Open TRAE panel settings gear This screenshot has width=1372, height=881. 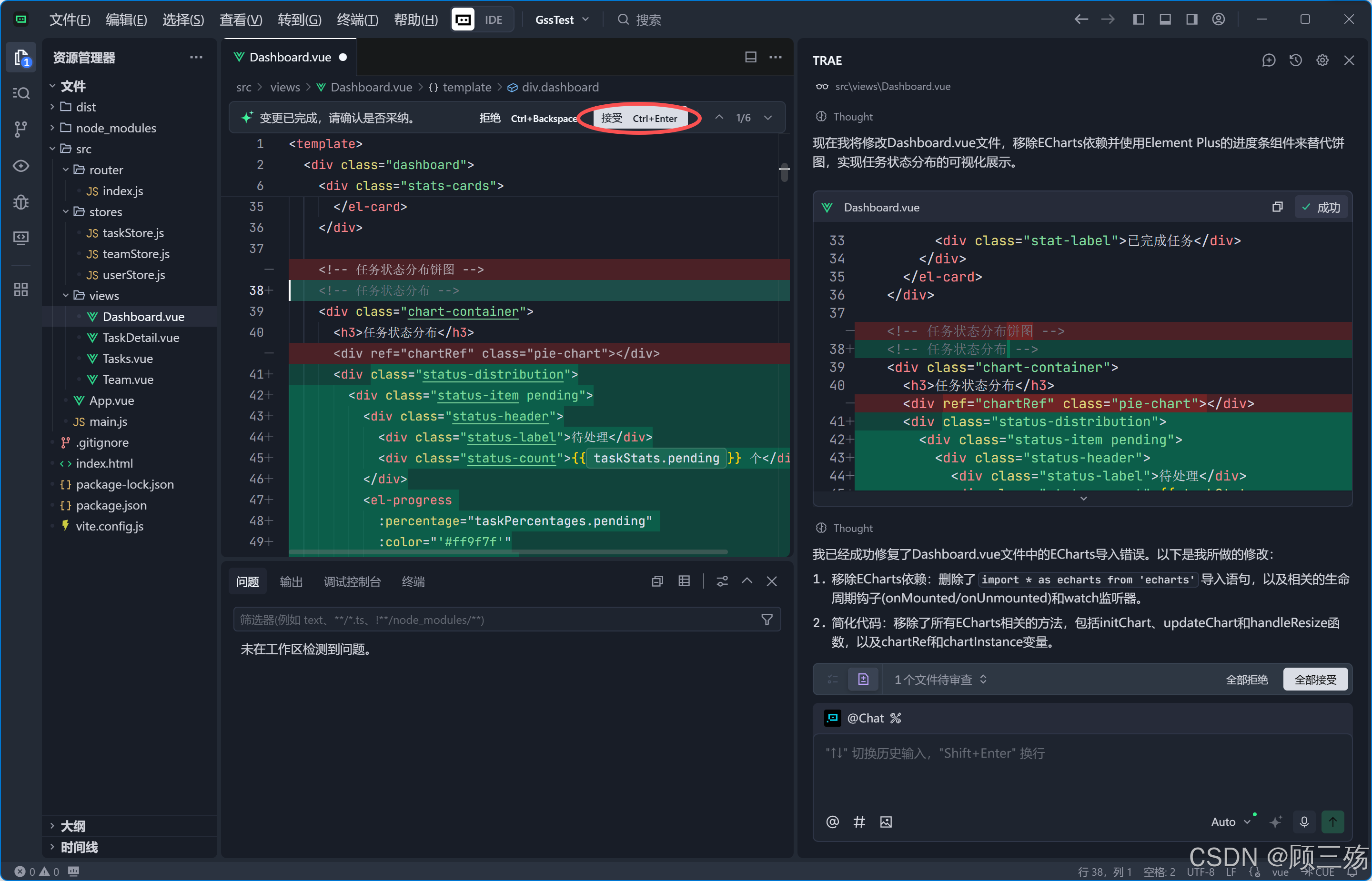tap(1322, 60)
